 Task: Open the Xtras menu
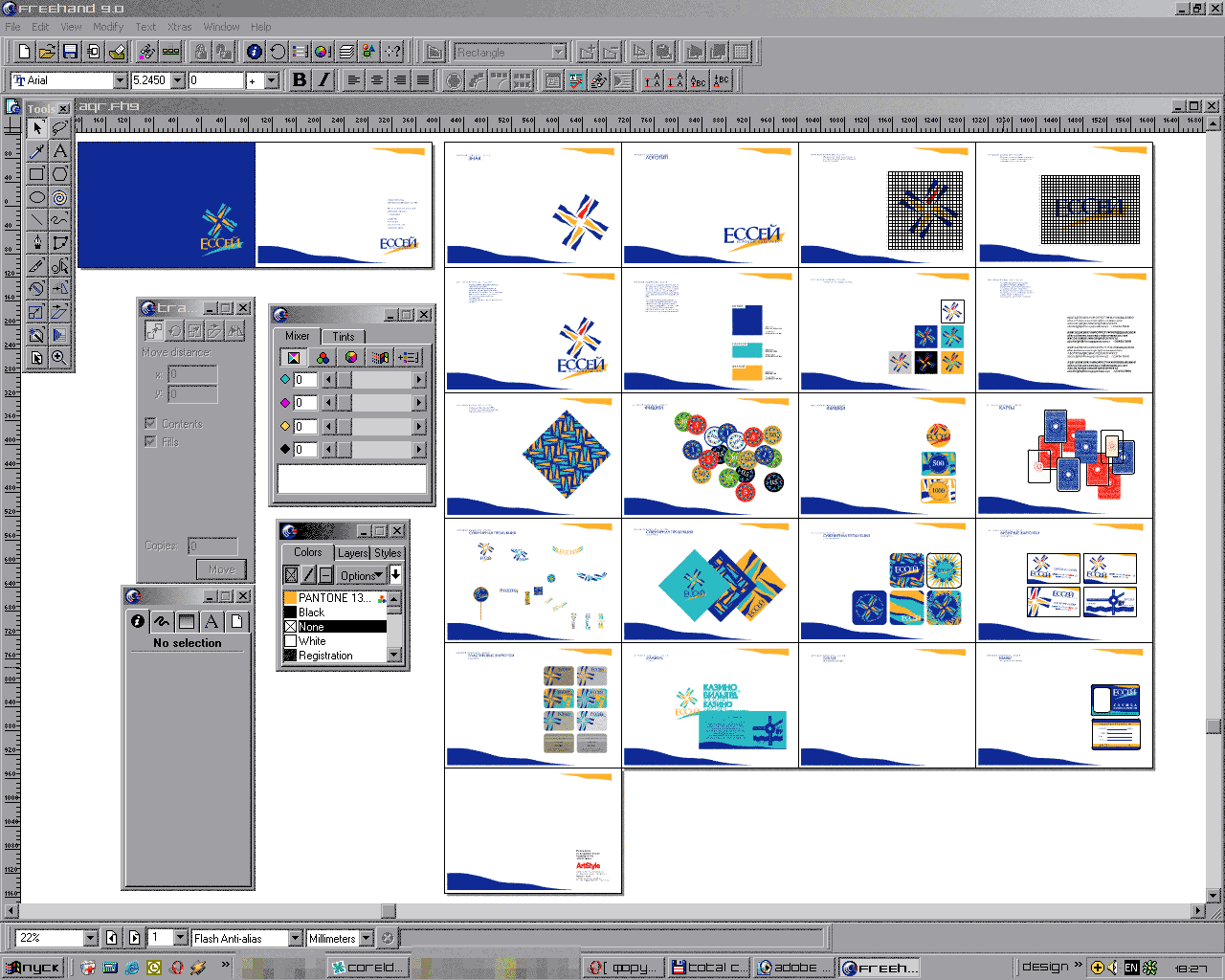tap(179, 27)
